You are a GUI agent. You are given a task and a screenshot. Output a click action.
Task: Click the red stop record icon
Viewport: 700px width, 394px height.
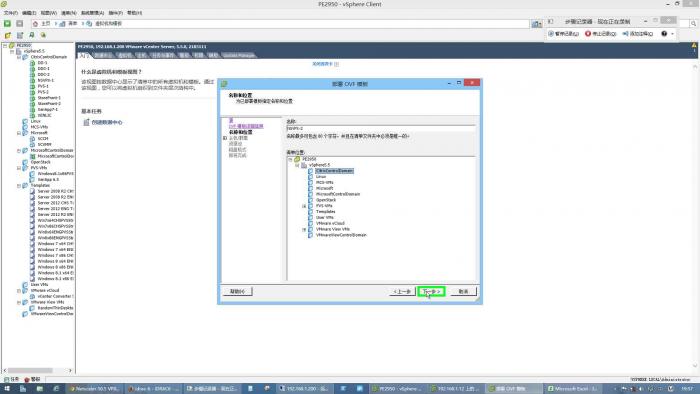click(x=588, y=33)
